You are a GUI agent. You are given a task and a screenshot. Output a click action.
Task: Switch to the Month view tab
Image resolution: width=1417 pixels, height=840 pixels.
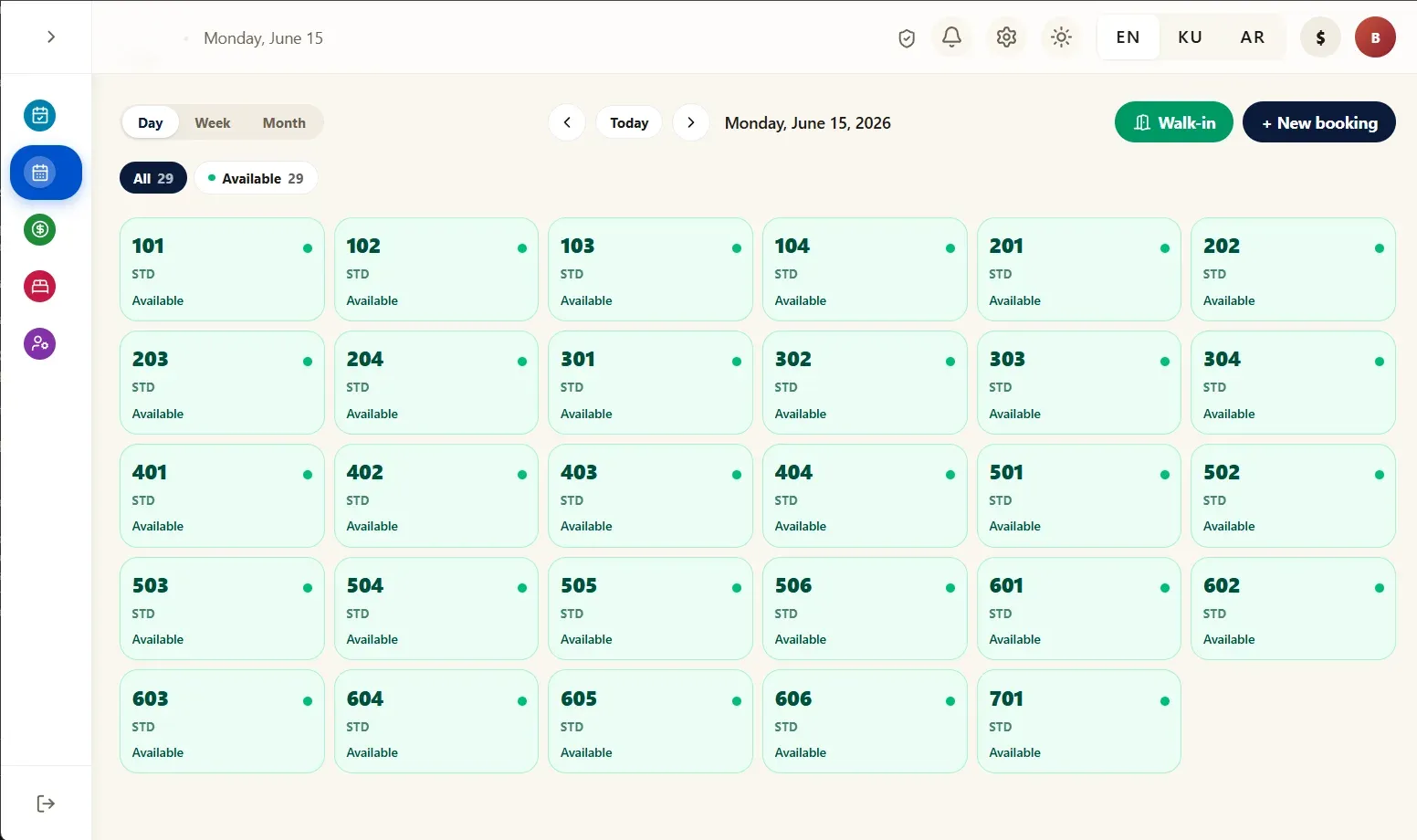(x=284, y=122)
